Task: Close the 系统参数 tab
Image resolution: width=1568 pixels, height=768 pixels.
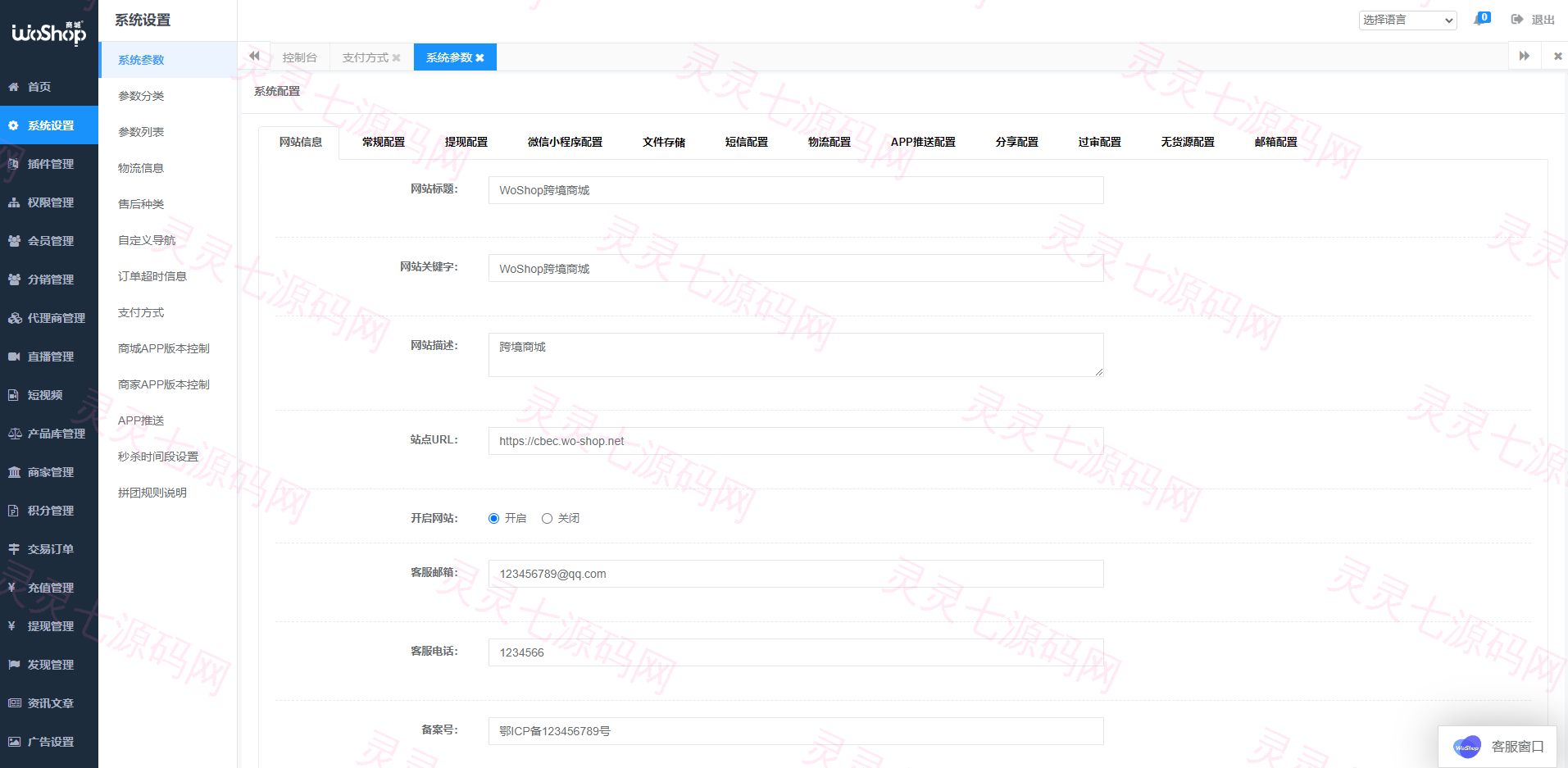Action: [x=480, y=58]
